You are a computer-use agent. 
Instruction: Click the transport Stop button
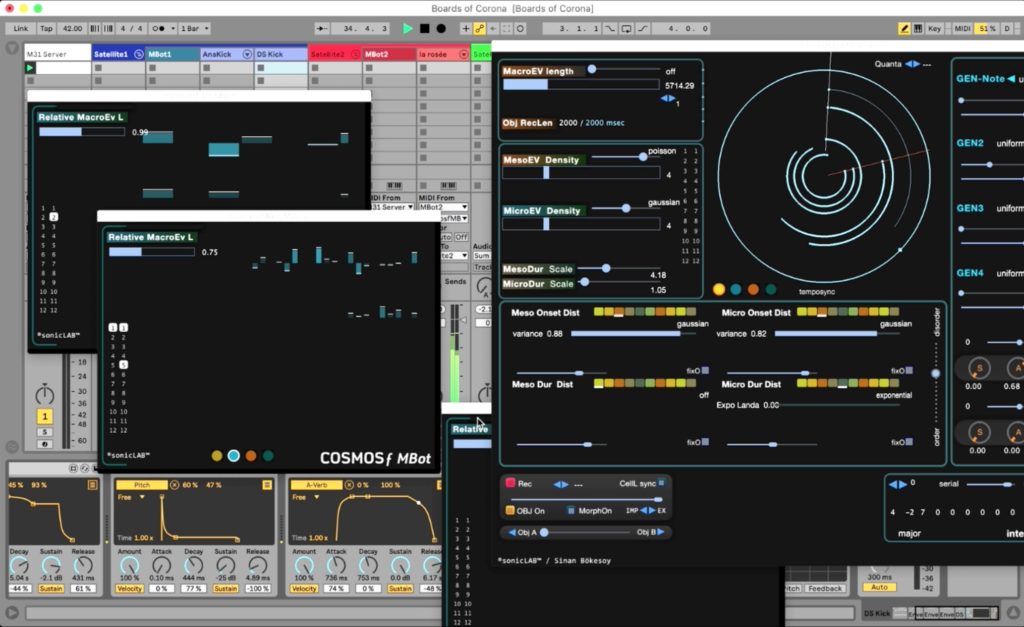click(424, 29)
